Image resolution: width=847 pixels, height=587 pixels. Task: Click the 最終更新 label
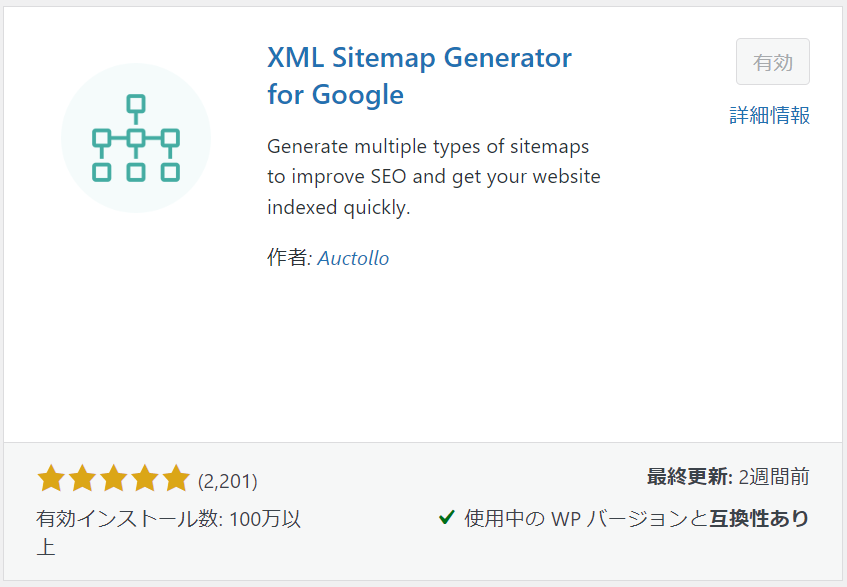[x=689, y=477]
